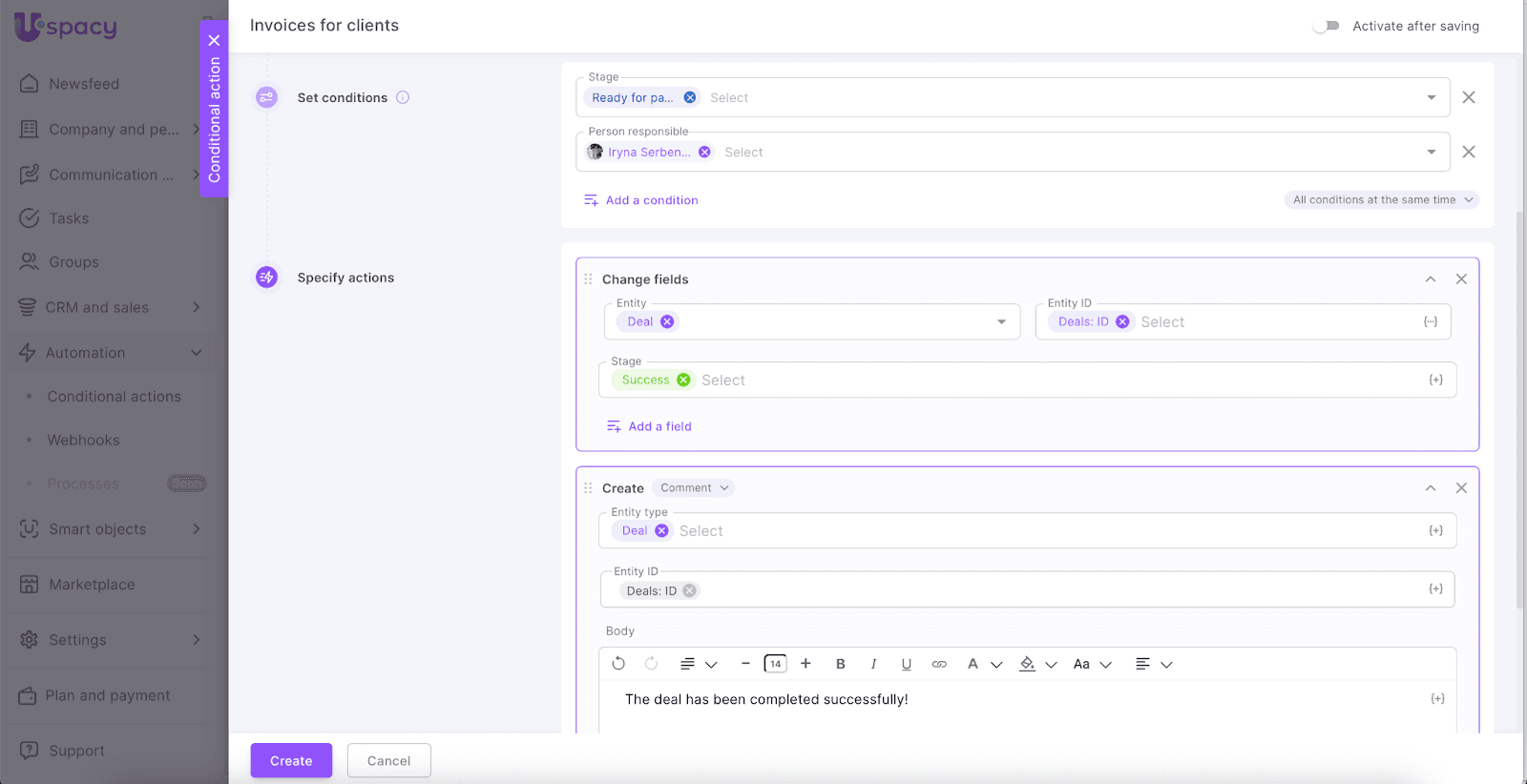Toggle Activate after saving switch

click(x=1326, y=26)
